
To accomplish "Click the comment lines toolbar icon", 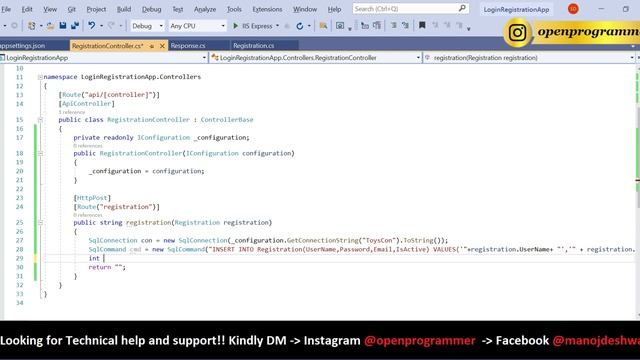I will point(393,26).
